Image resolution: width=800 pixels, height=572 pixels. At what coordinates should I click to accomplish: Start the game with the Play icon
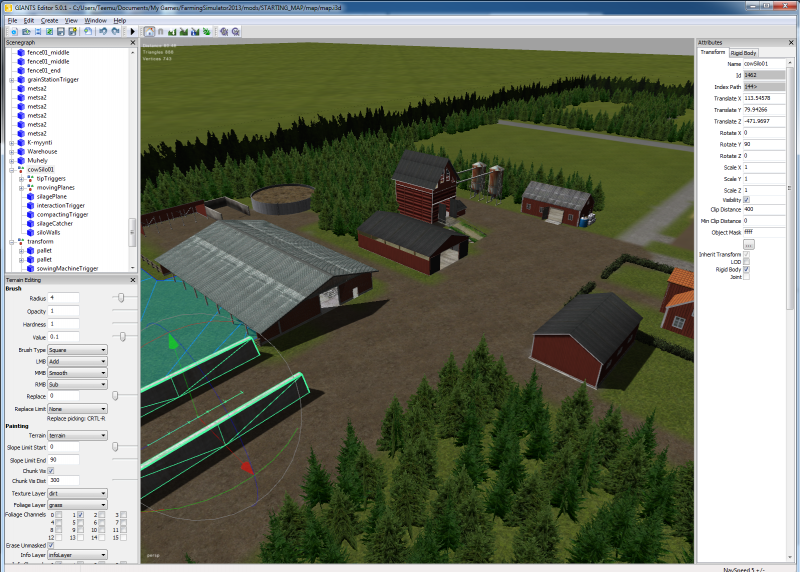pos(133,32)
